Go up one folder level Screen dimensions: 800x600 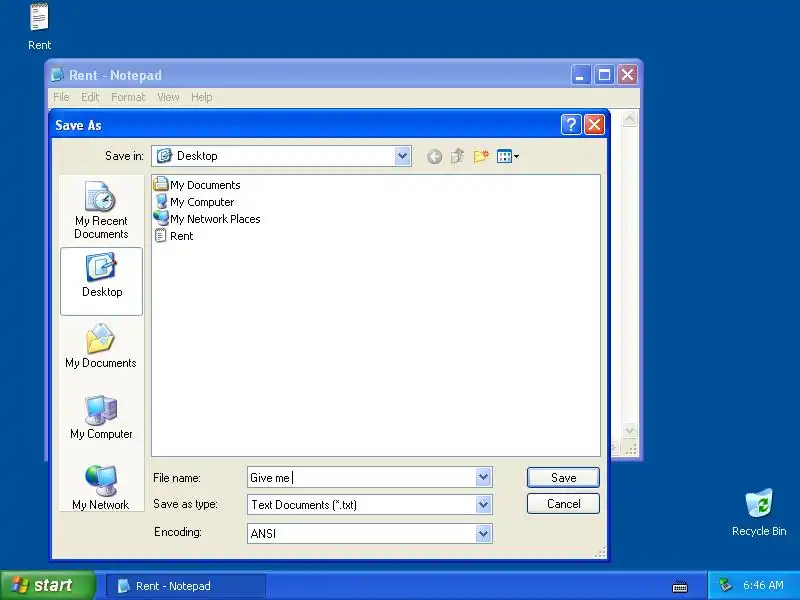point(458,156)
